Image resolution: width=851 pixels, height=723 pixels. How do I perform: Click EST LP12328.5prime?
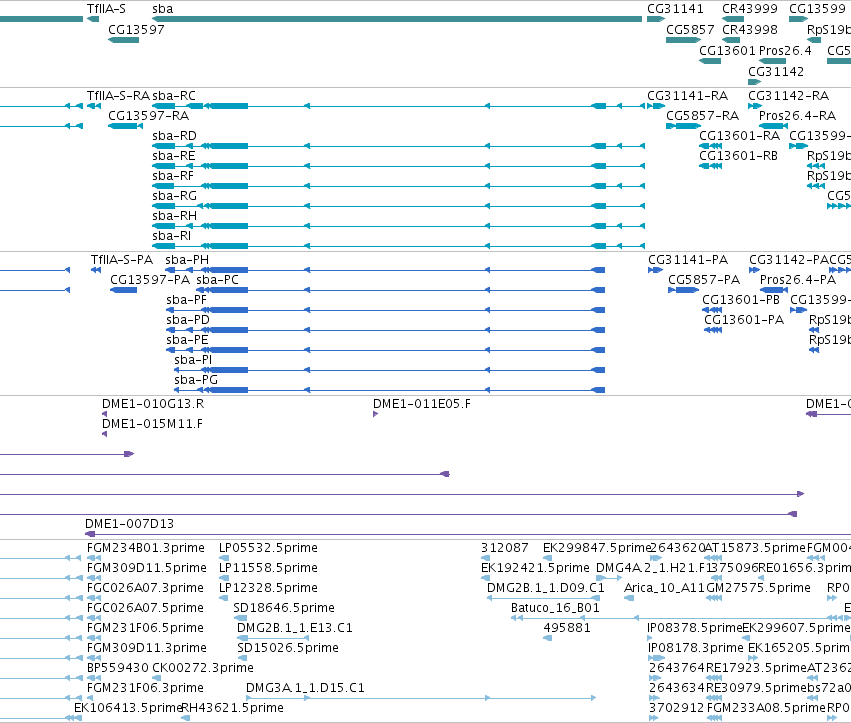click(x=268, y=588)
